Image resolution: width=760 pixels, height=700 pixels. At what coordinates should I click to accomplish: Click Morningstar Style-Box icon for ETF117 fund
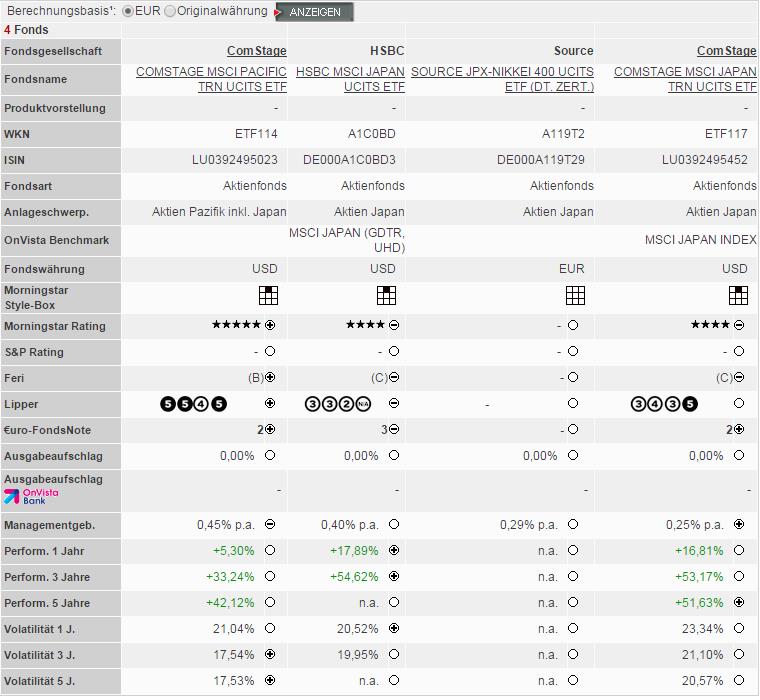(738, 295)
